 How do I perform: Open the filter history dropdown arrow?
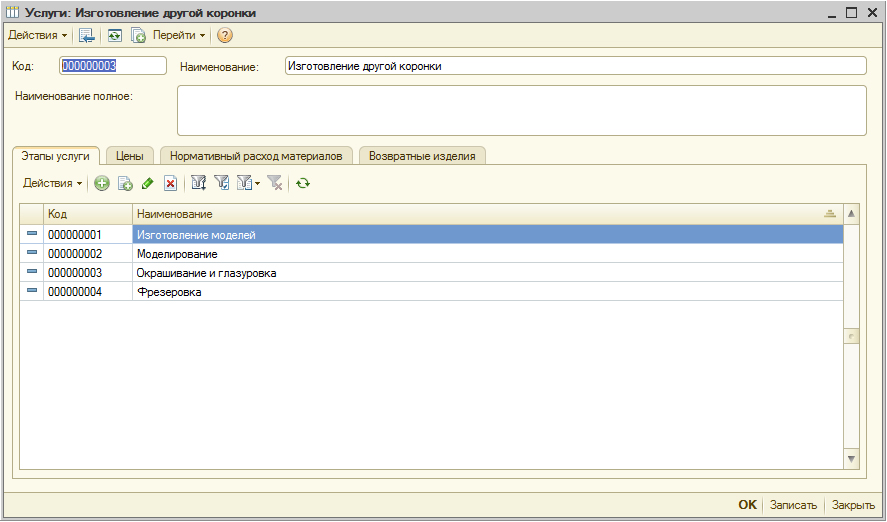tap(257, 183)
